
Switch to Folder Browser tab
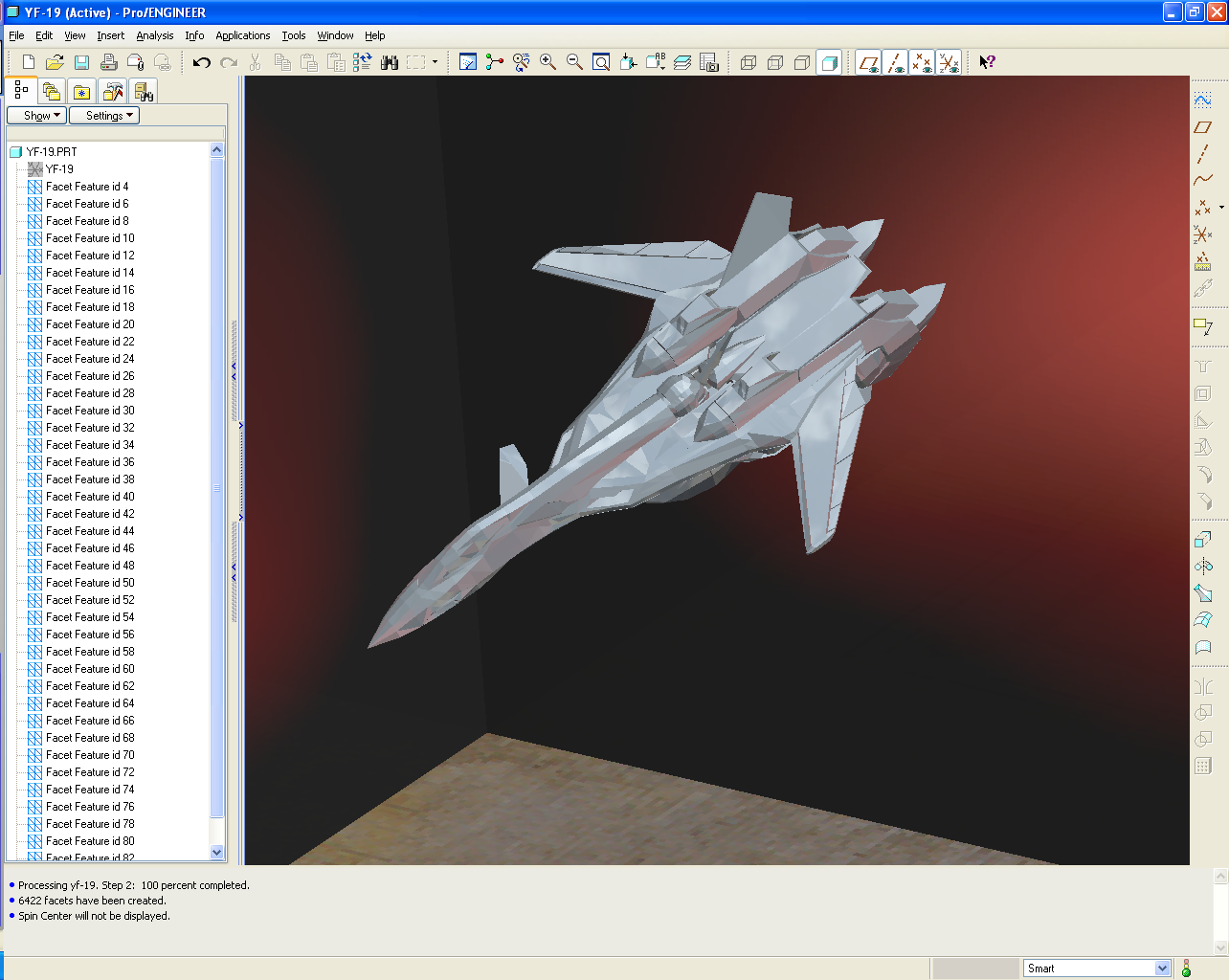(x=52, y=92)
